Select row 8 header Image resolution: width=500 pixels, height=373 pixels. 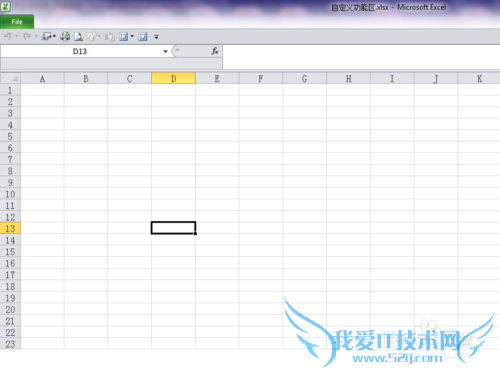point(10,171)
